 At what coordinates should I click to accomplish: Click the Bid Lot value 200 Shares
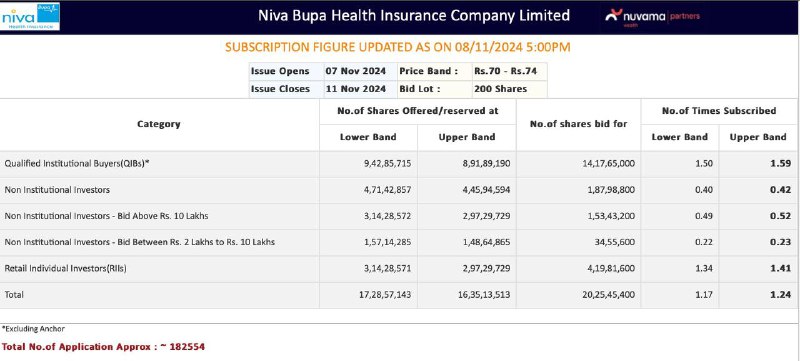coord(500,89)
